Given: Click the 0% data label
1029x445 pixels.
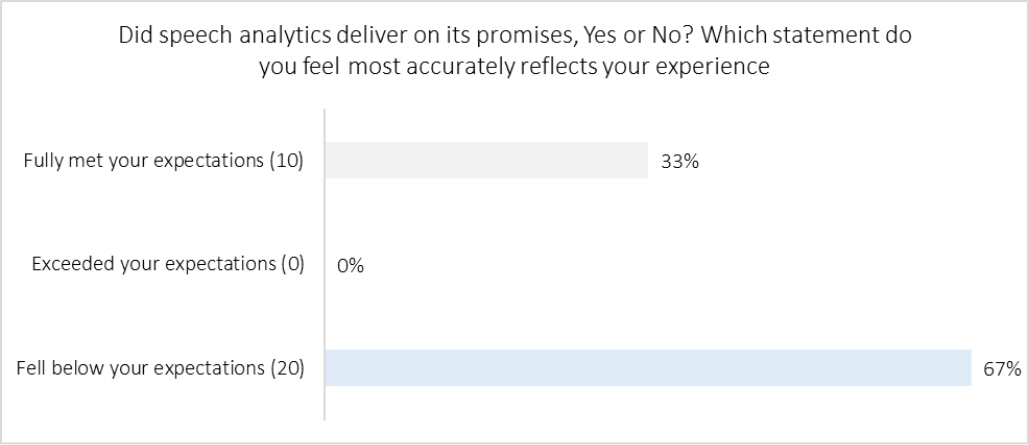Looking at the screenshot, I should tap(350, 265).
